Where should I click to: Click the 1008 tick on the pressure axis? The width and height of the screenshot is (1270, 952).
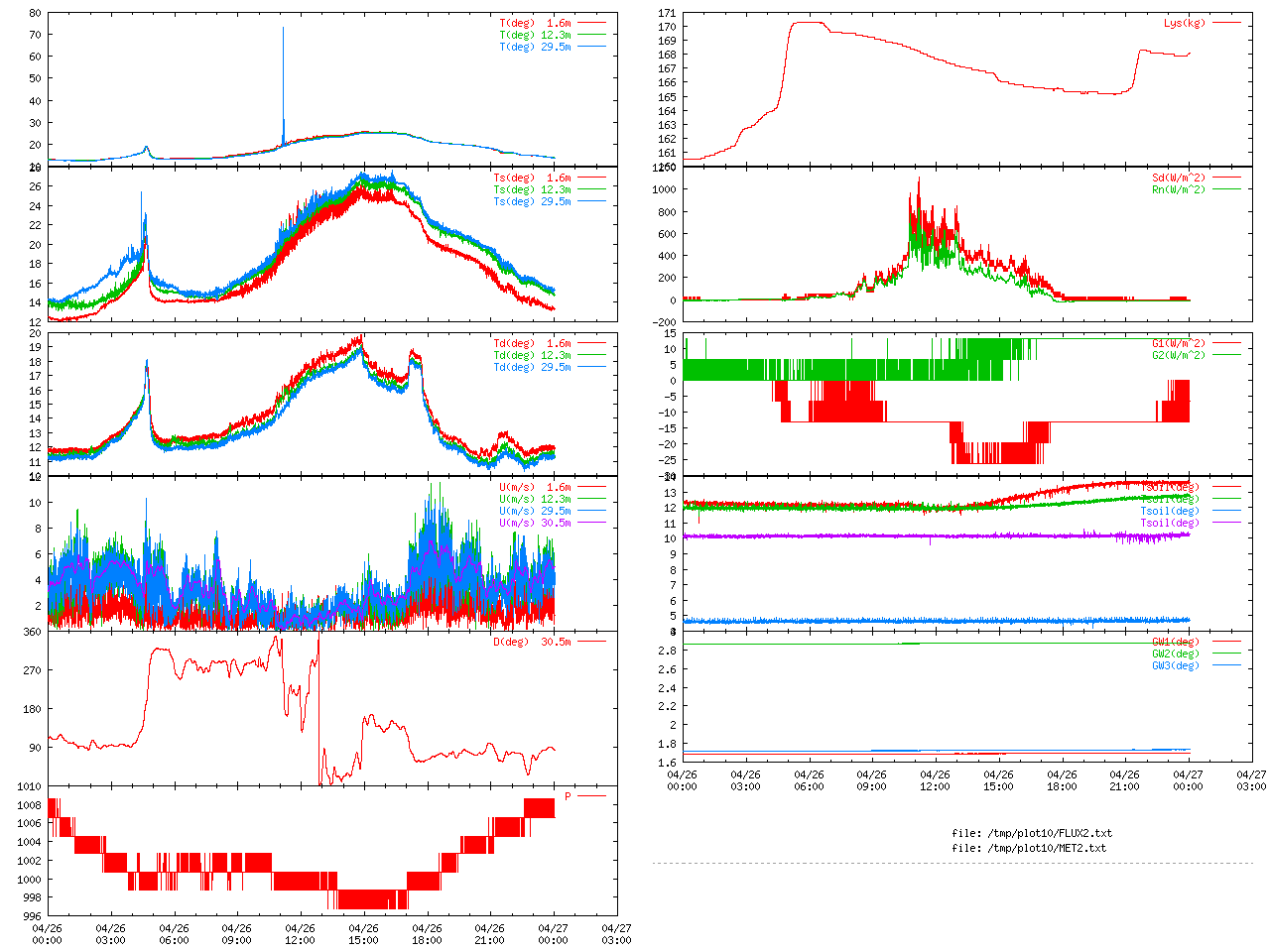[29, 805]
